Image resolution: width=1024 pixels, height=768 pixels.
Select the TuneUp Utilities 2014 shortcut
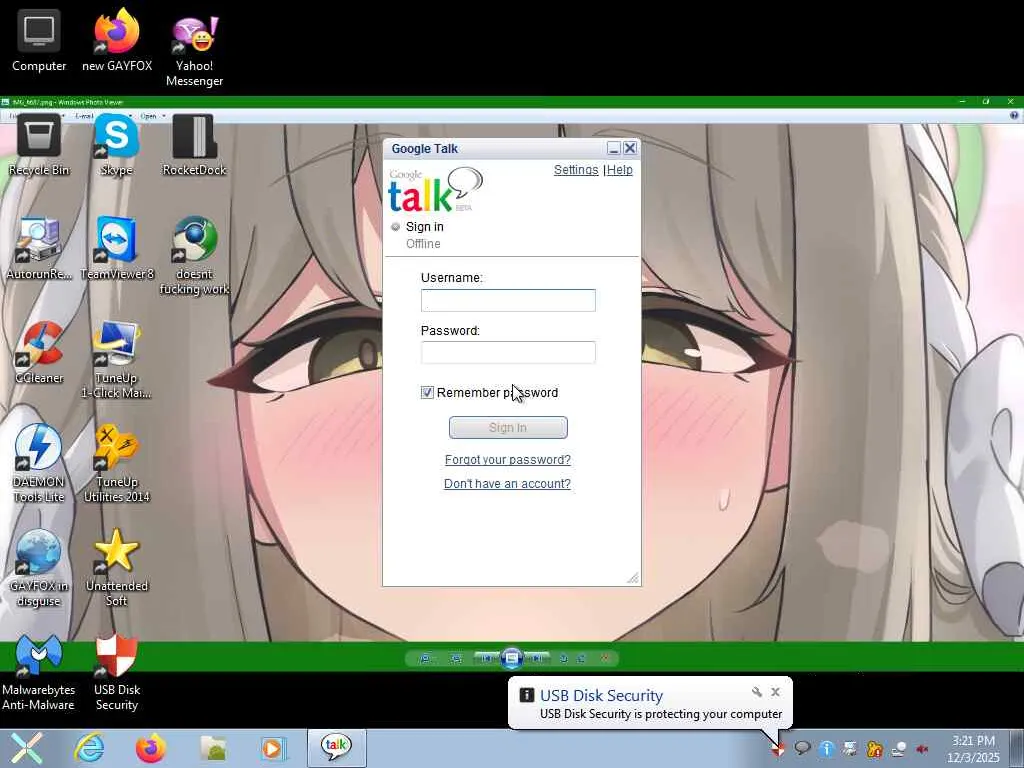click(x=116, y=464)
